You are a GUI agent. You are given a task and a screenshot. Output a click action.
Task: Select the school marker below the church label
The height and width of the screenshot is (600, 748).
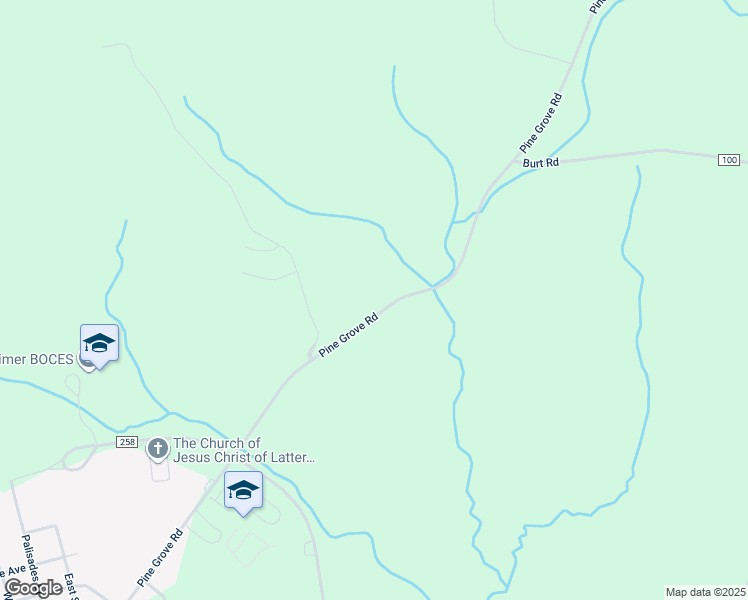click(243, 491)
